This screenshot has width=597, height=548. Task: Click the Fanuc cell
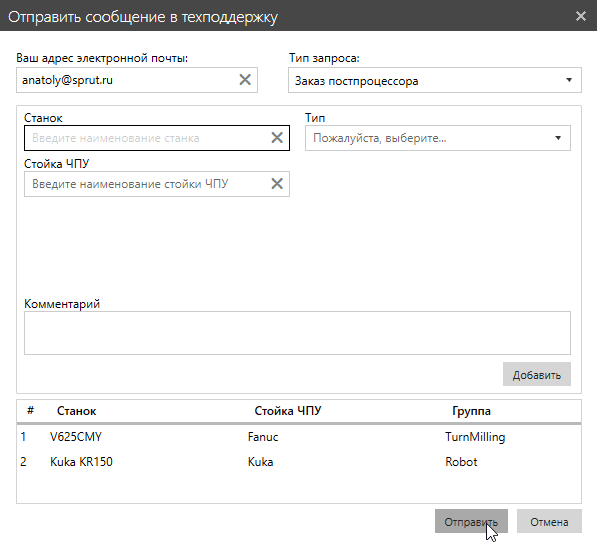tap(263, 437)
